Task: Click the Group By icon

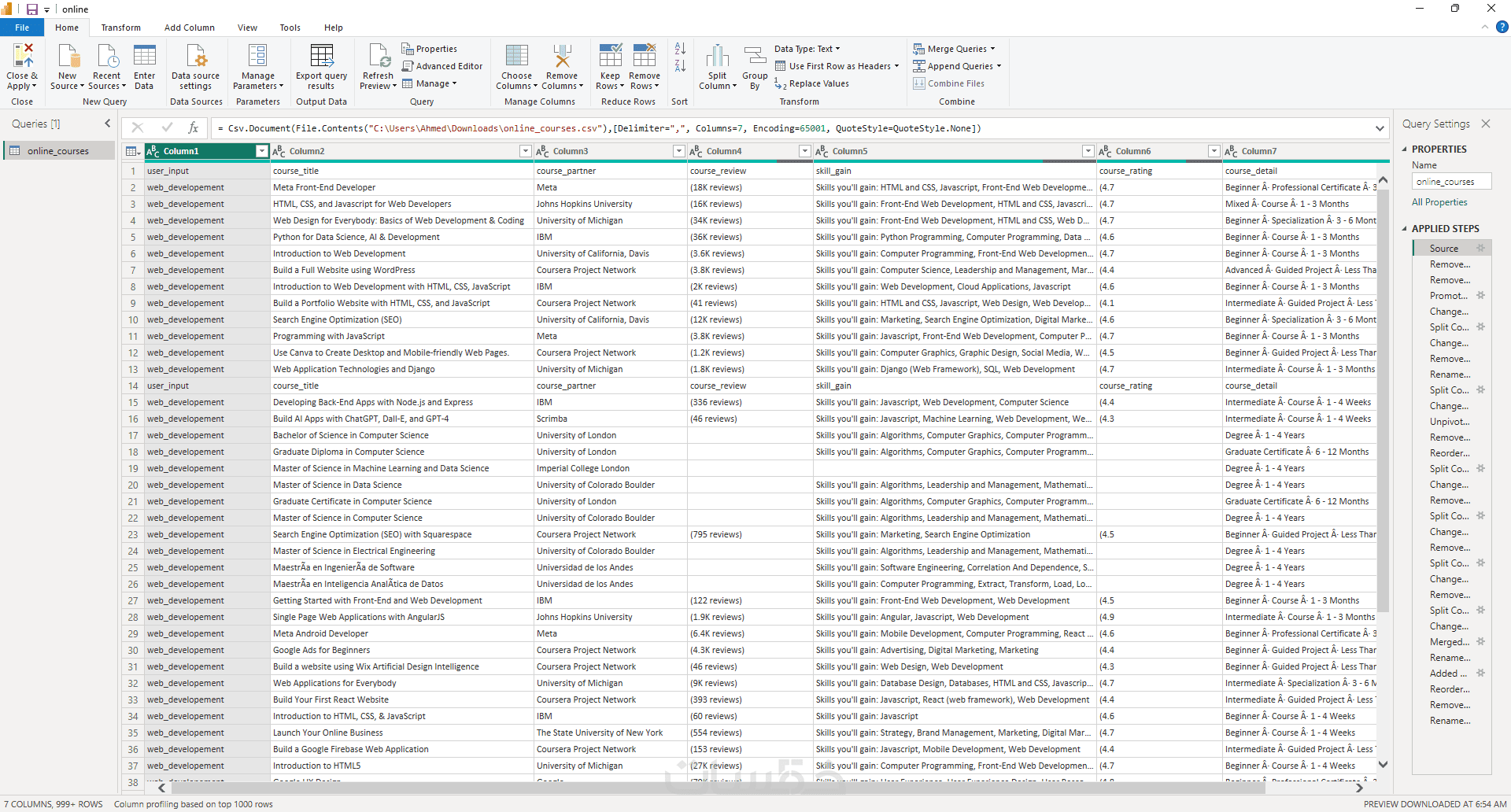Action: [x=755, y=57]
